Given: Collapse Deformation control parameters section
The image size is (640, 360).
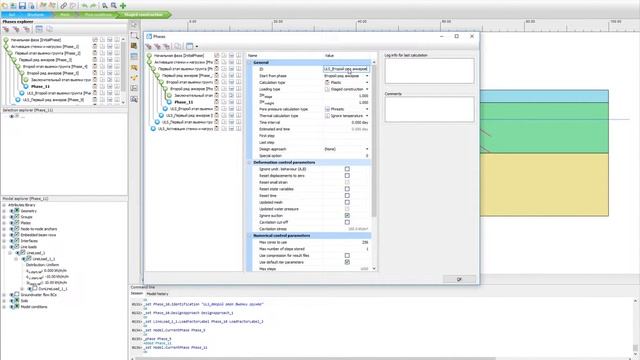Looking at the screenshot, I should (x=250, y=162).
